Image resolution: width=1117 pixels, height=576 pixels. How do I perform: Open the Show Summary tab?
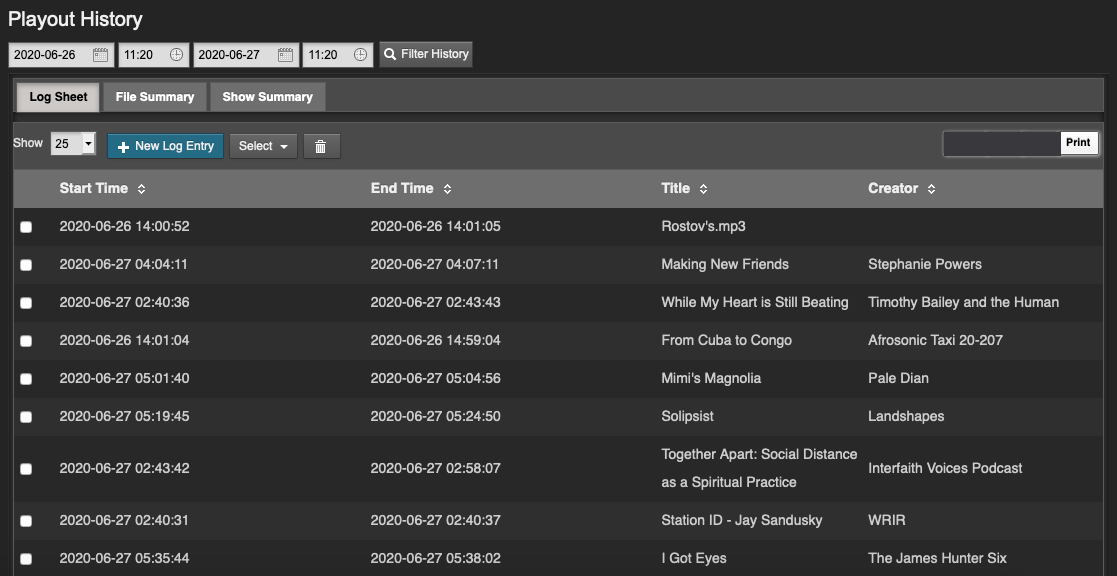(267, 97)
